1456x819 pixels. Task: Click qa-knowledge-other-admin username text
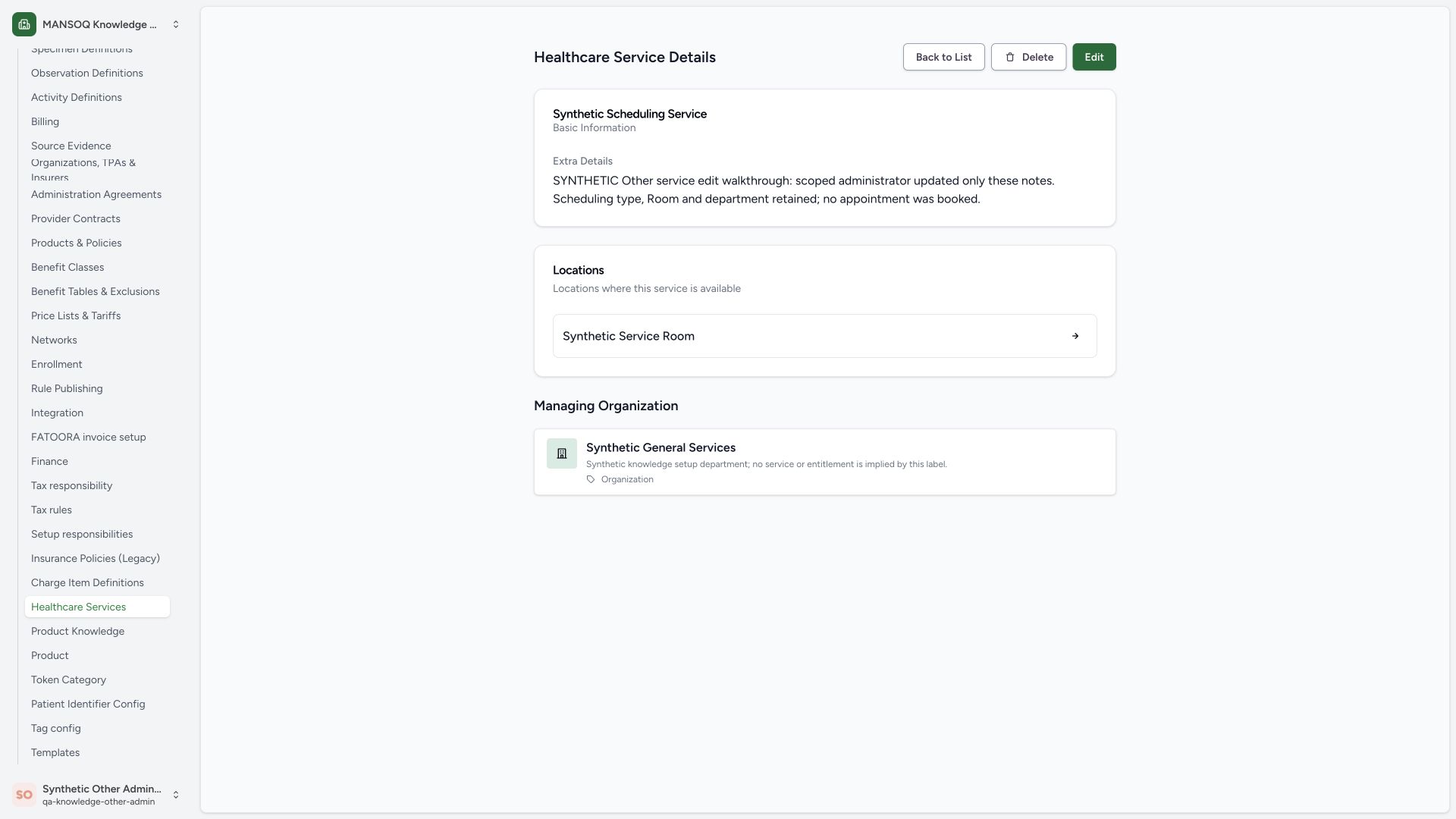coord(99,802)
